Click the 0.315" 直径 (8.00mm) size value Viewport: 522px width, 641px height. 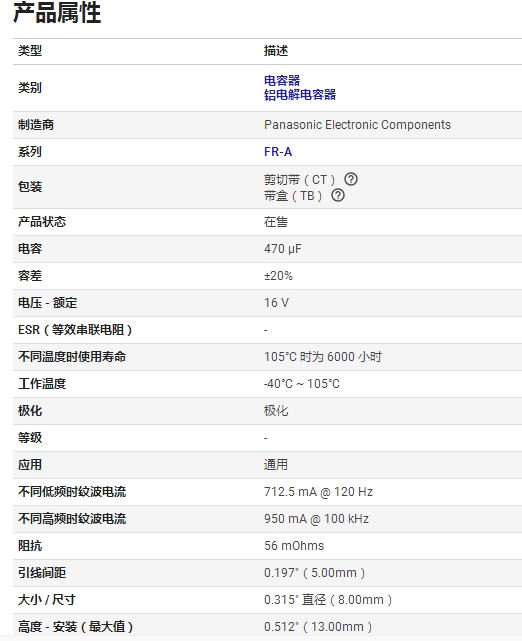click(x=328, y=599)
